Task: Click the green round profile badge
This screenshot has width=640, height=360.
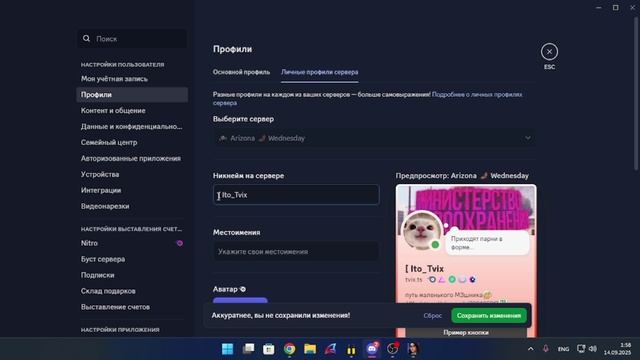Action: click(x=452, y=280)
